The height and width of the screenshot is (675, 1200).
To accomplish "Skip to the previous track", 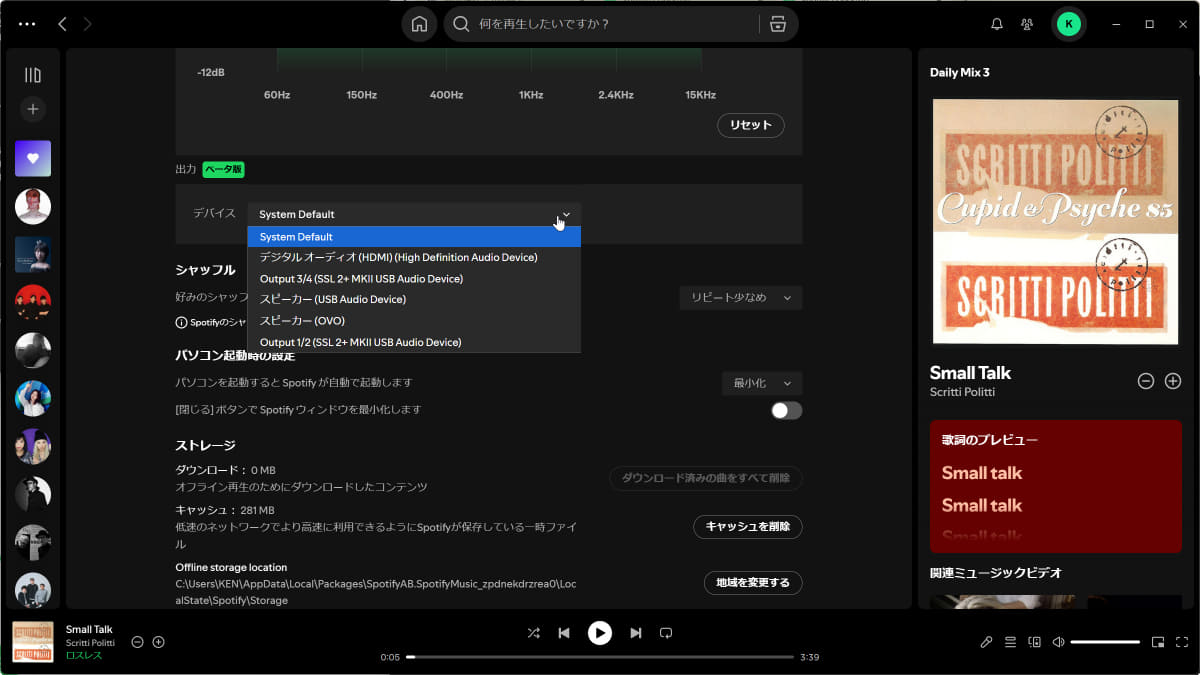I will pyautogui.click(x=564, y=633).
